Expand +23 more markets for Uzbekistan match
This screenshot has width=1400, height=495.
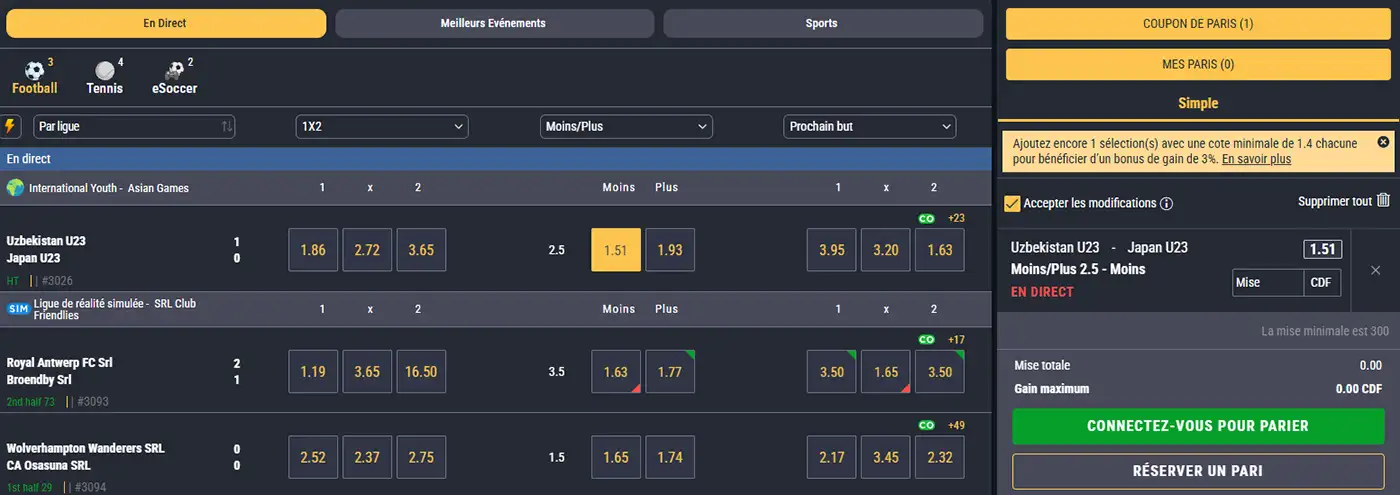click(x=956, y=218)
